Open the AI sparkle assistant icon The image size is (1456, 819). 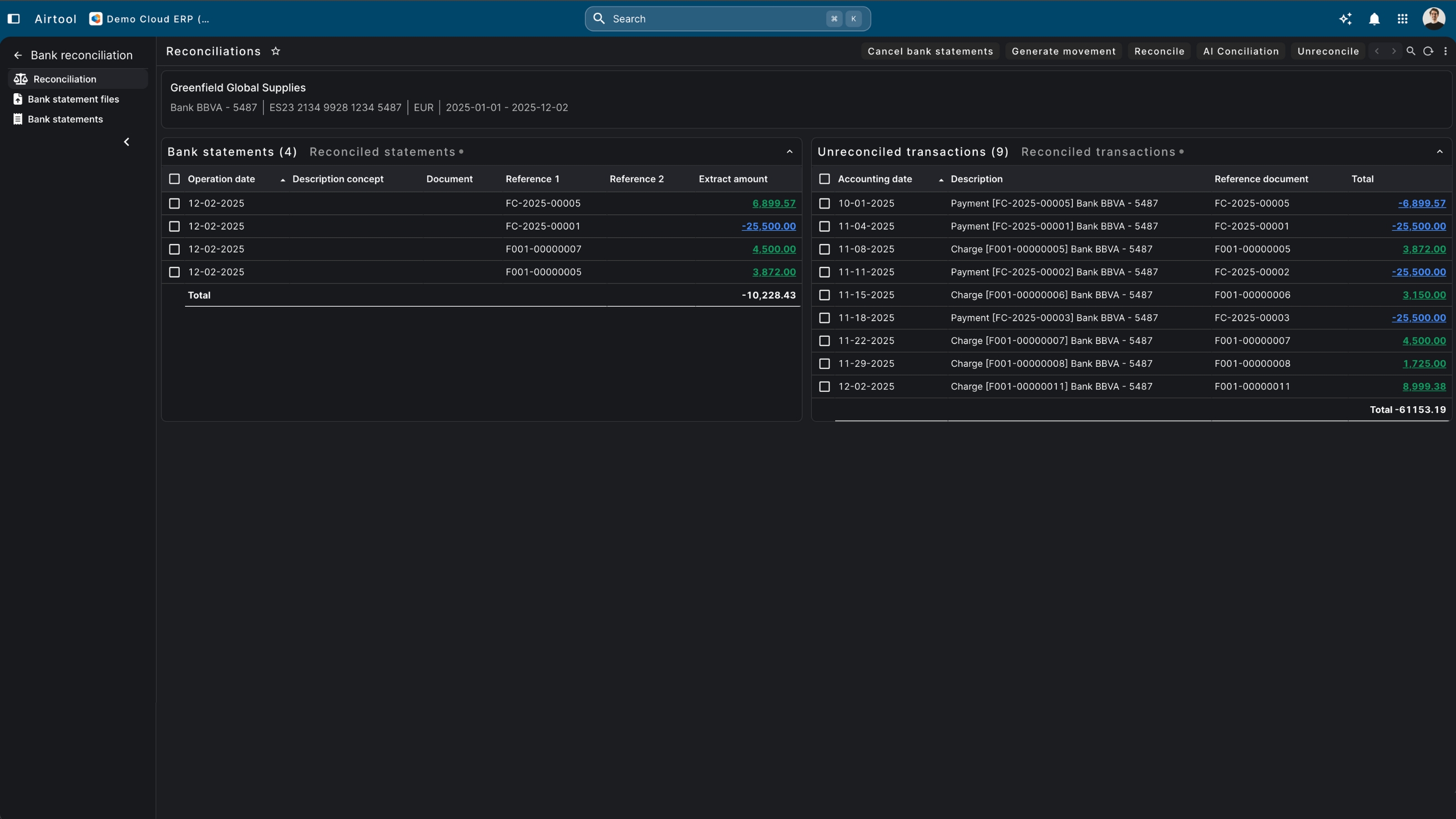[1345, 19]
